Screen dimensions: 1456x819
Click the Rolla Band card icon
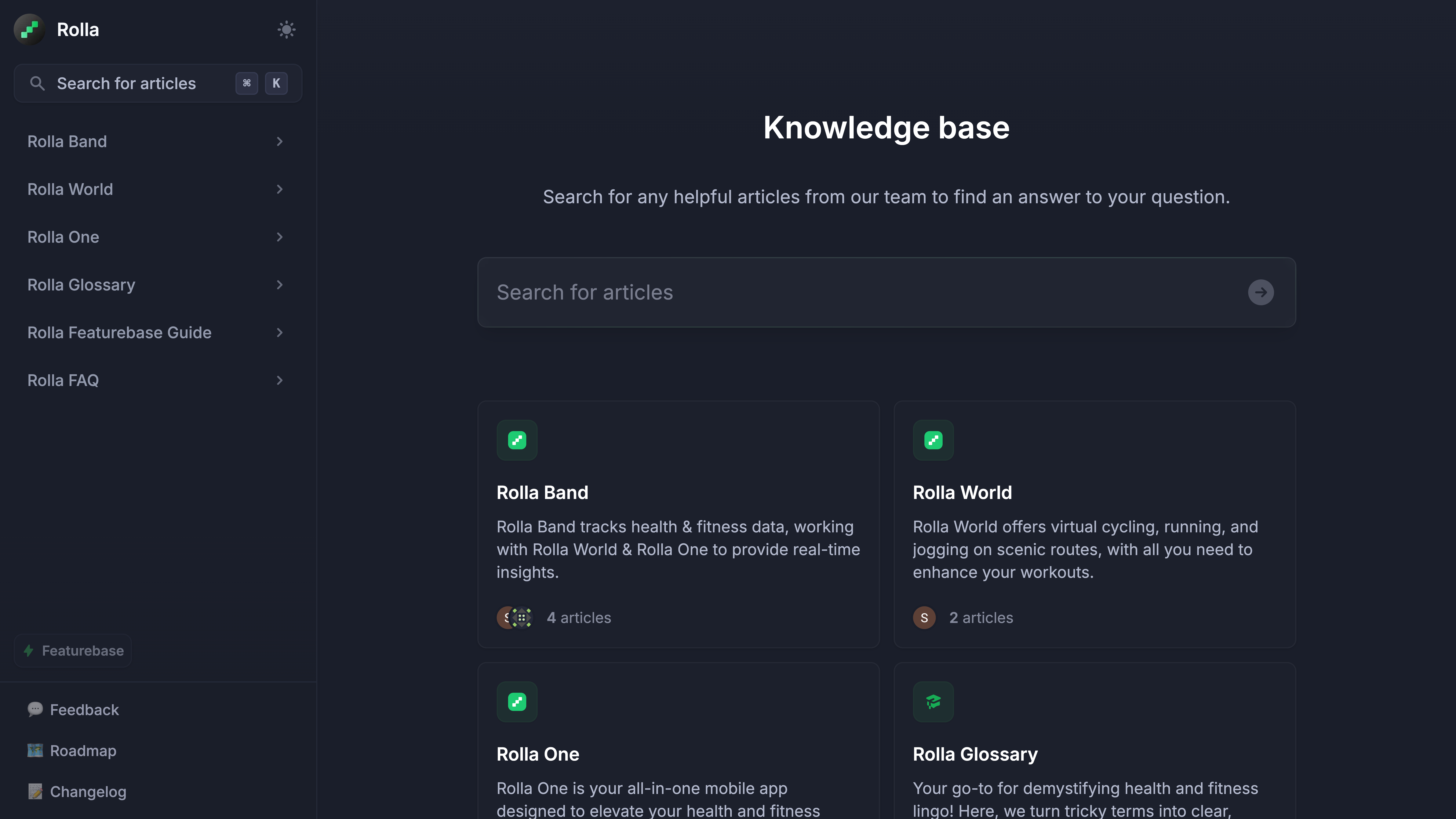point(517,440)
